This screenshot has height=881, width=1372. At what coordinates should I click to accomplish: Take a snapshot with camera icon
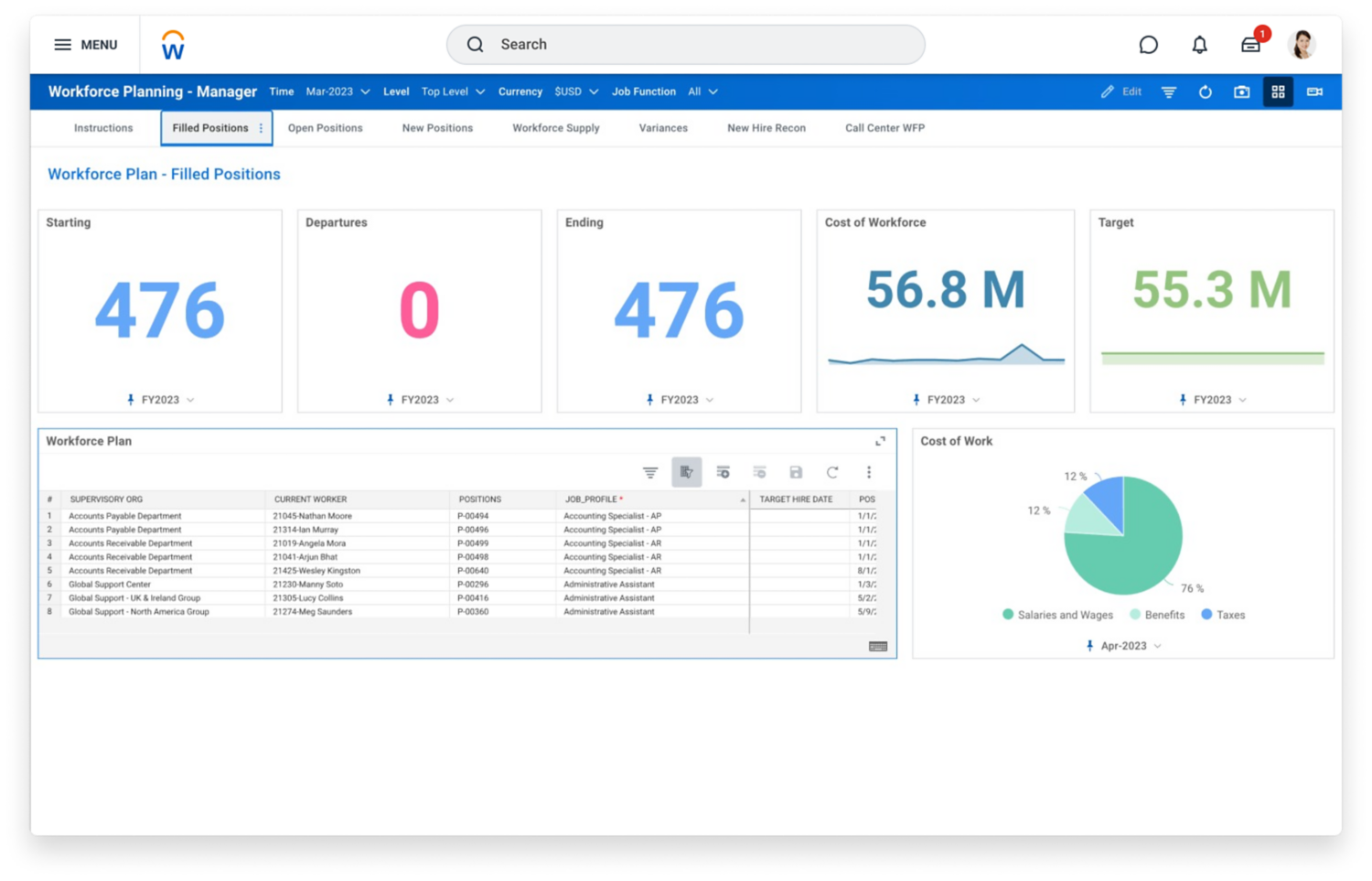click(1241, 91)
